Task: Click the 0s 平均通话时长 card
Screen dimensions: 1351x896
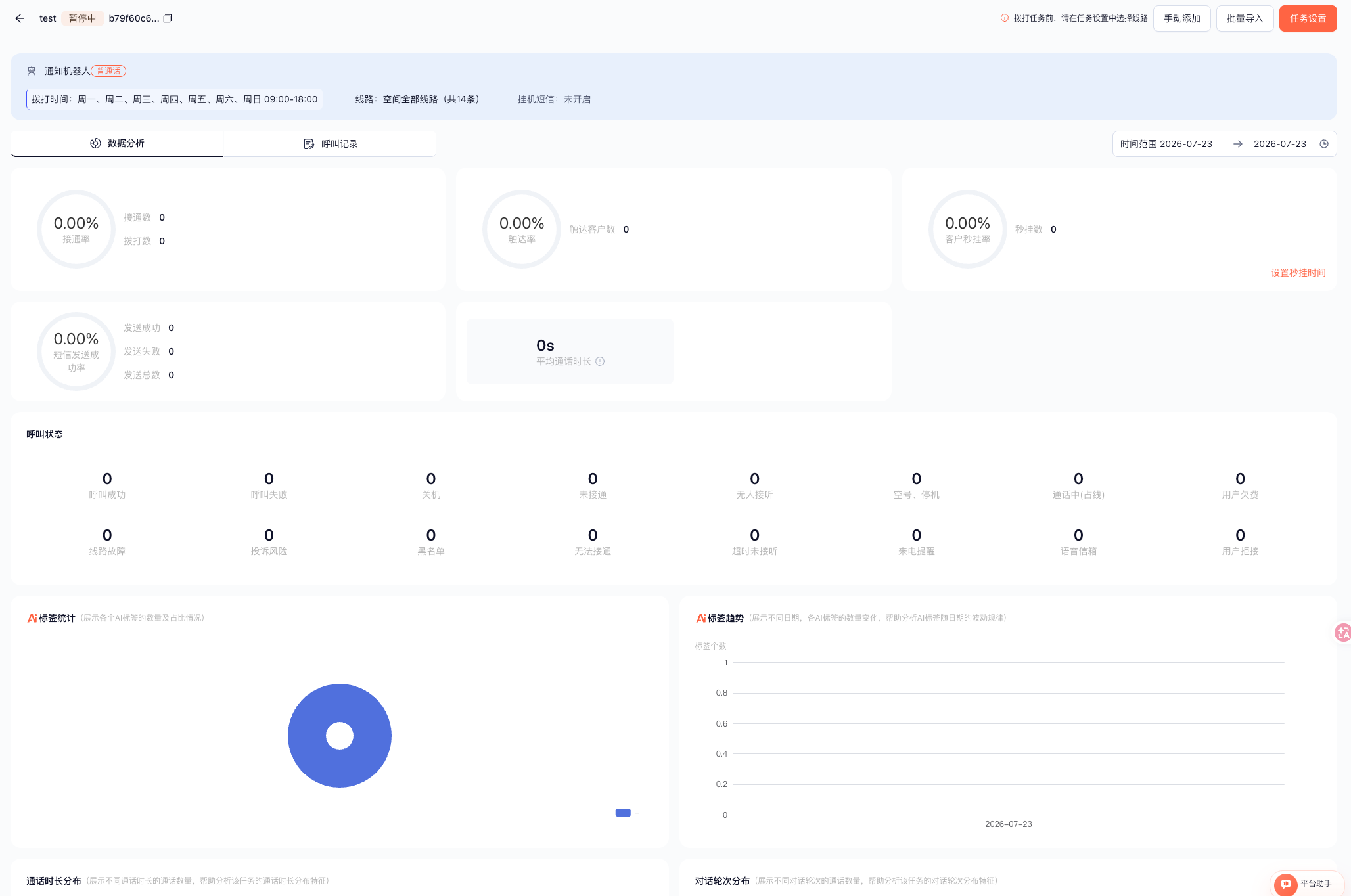Action: [570, 351]
